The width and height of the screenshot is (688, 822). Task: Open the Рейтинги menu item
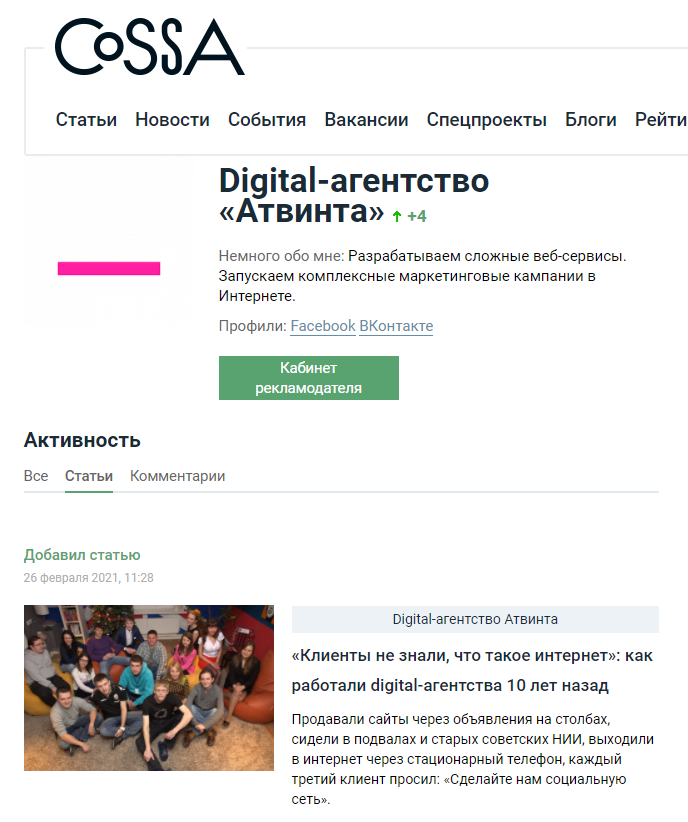661,120
